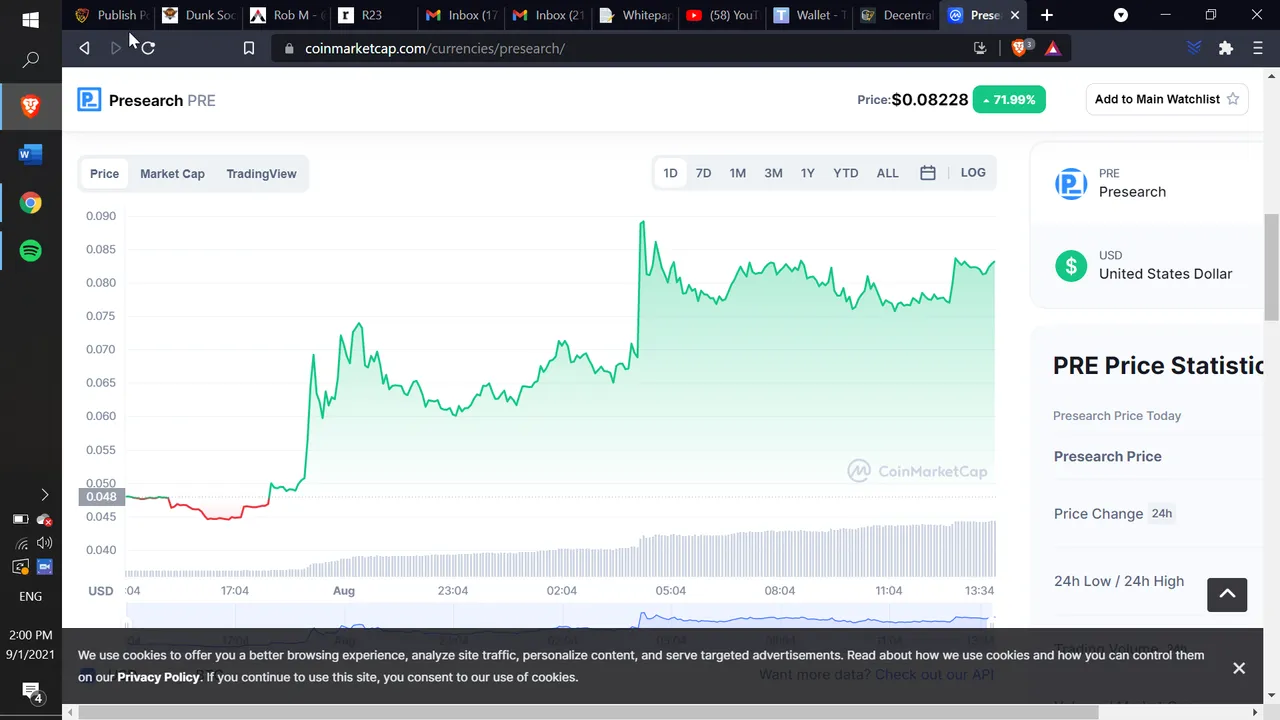
Task: Switch to the Decentraland browser tab
Action: [897, 15]
